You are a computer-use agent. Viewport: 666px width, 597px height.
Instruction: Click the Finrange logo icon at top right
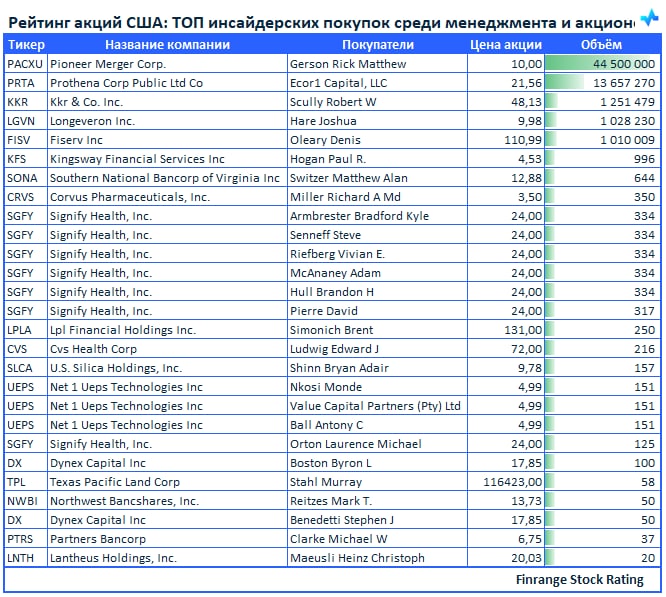pyautogui.click(x=649, y=18)
